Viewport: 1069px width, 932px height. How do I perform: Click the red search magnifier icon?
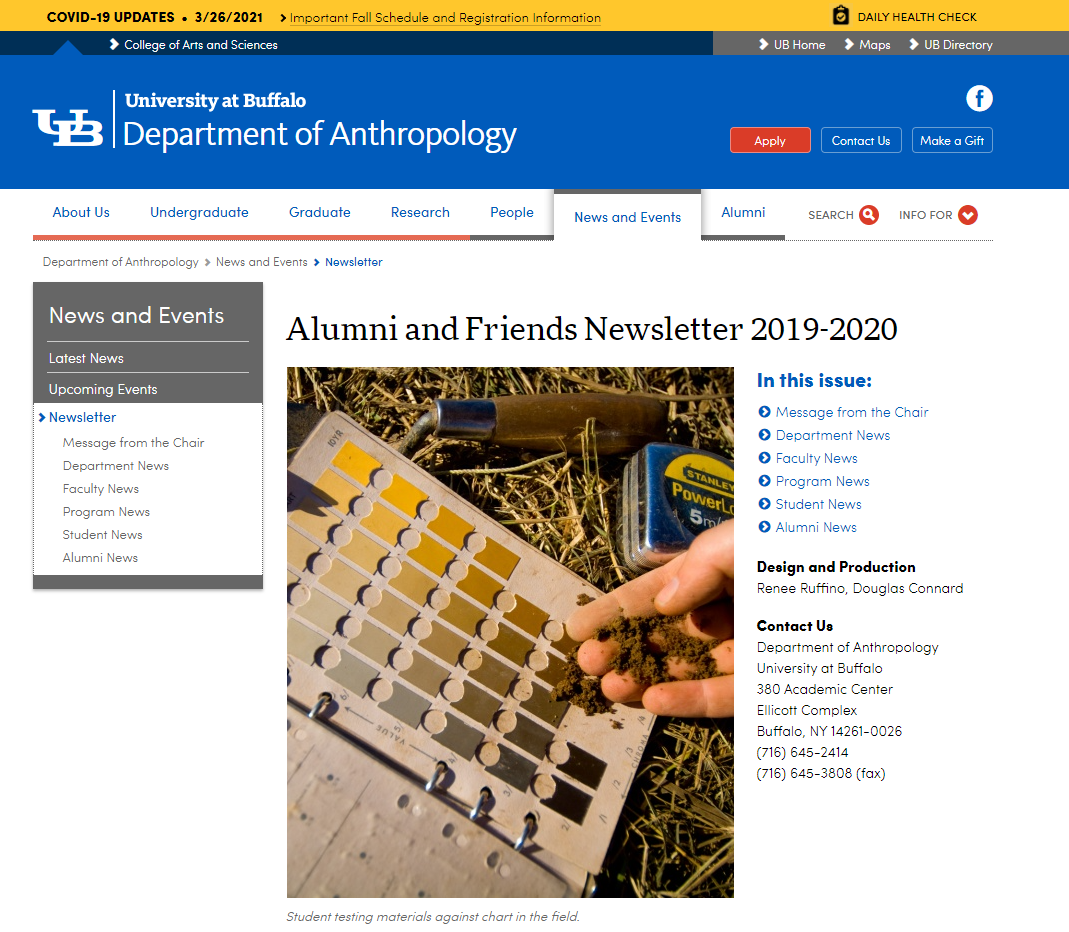click(868, 215)
